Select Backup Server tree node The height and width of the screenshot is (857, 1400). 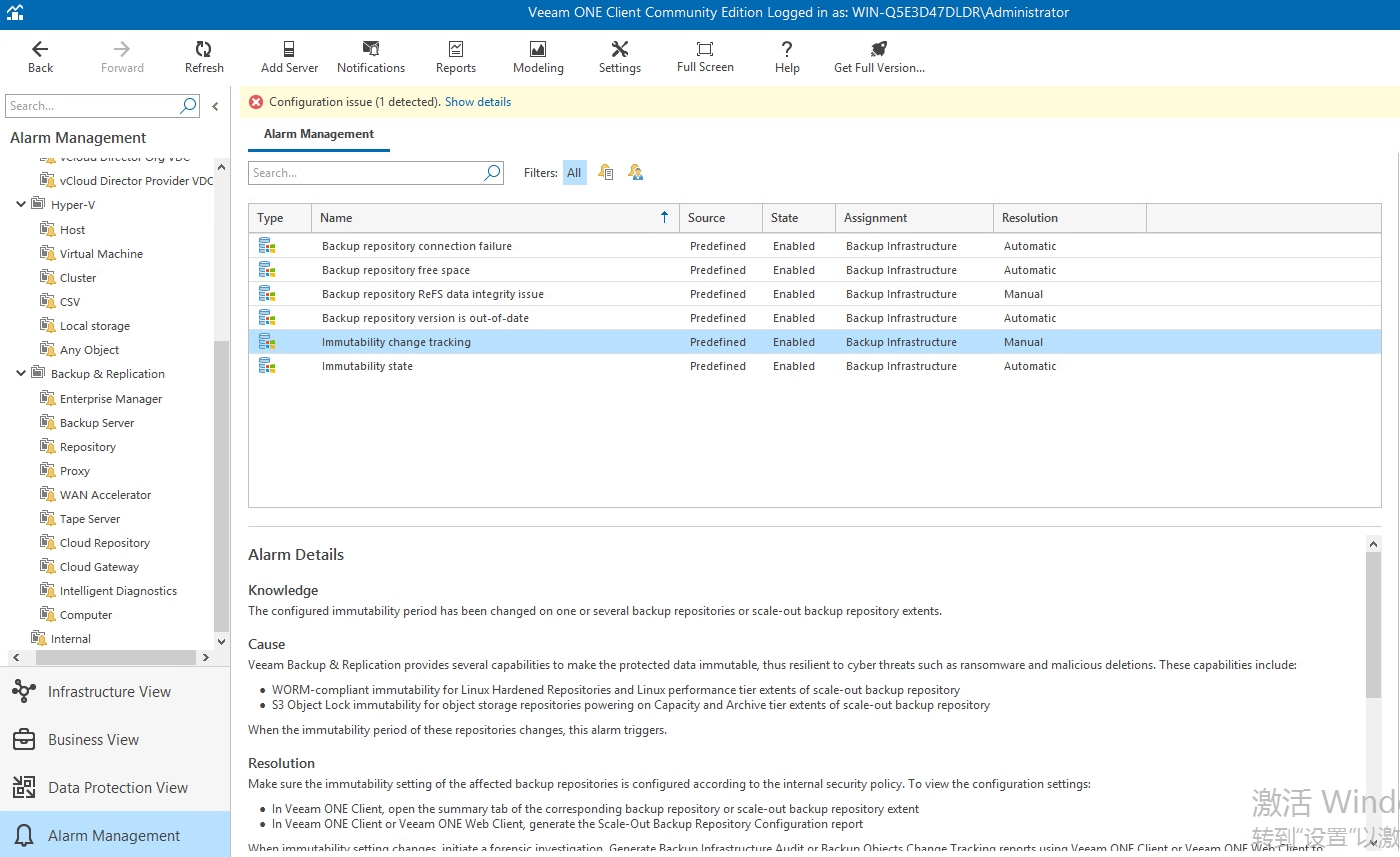pos(96,423)
